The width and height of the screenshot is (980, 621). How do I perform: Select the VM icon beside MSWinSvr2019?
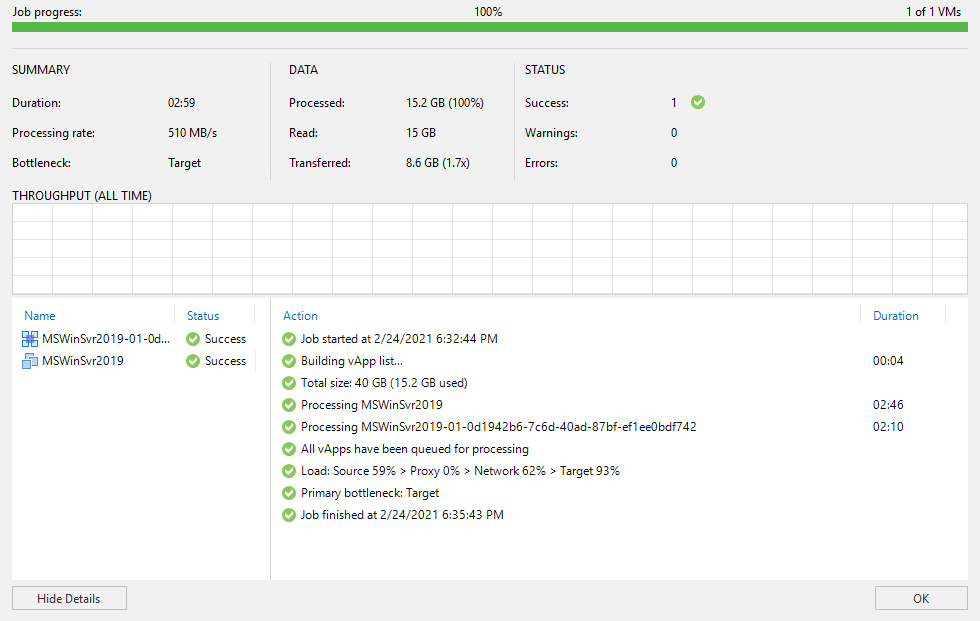(30, 360)
